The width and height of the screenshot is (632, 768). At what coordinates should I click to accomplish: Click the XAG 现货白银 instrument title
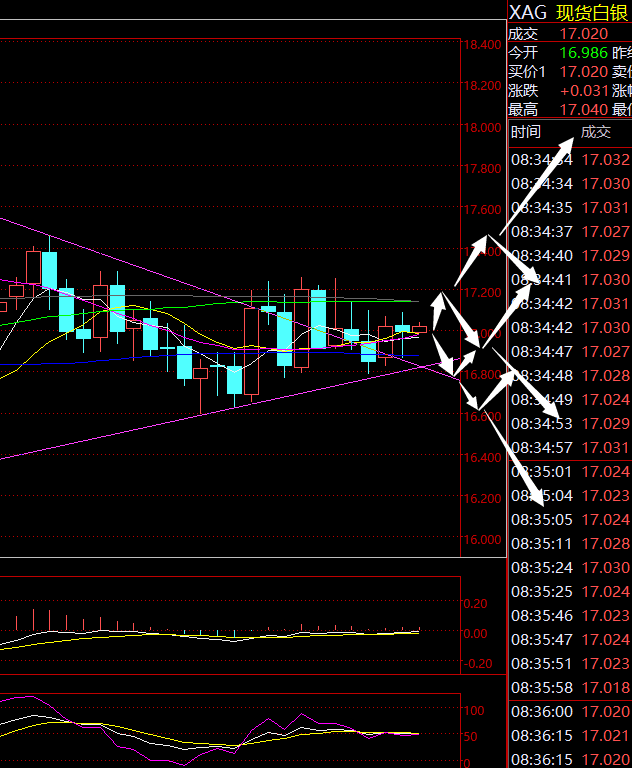point(568,13)
